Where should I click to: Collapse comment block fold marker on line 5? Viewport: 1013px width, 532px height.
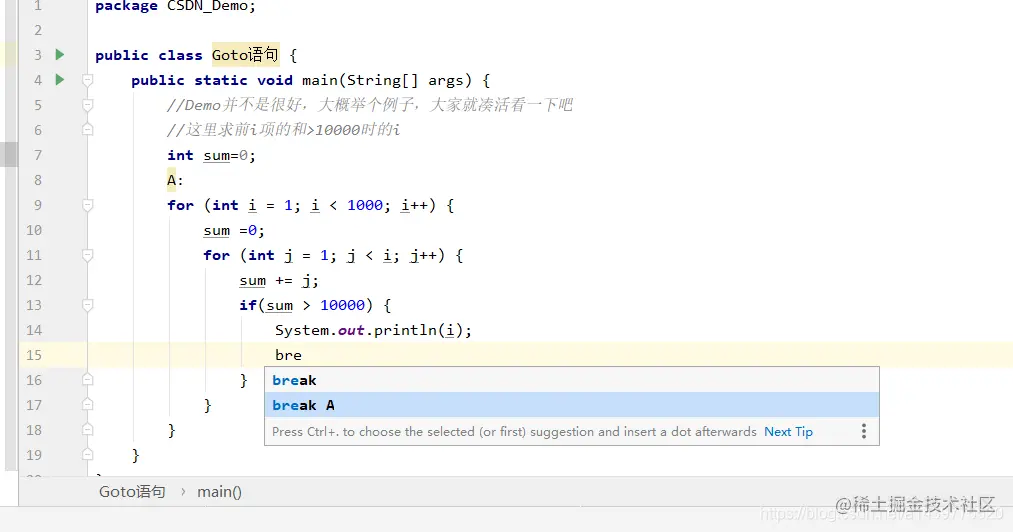[x=87, y=105]
